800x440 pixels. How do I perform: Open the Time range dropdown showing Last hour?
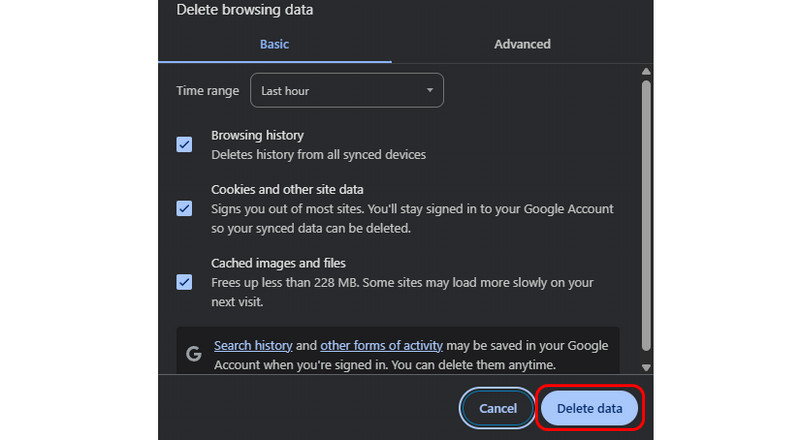pyautogui.click(x=346, y=90)
